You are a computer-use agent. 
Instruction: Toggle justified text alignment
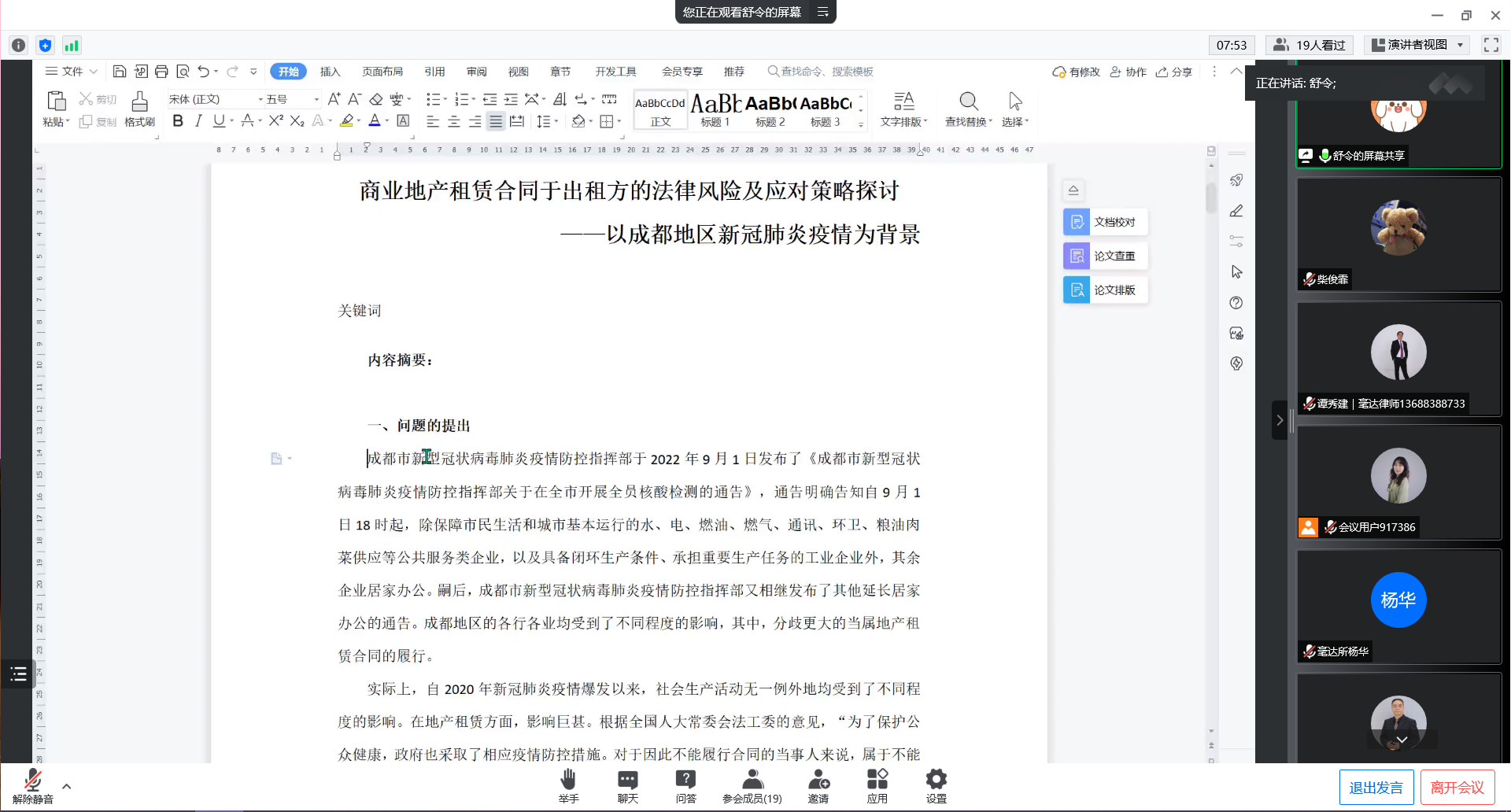click(x=496, y=121)
